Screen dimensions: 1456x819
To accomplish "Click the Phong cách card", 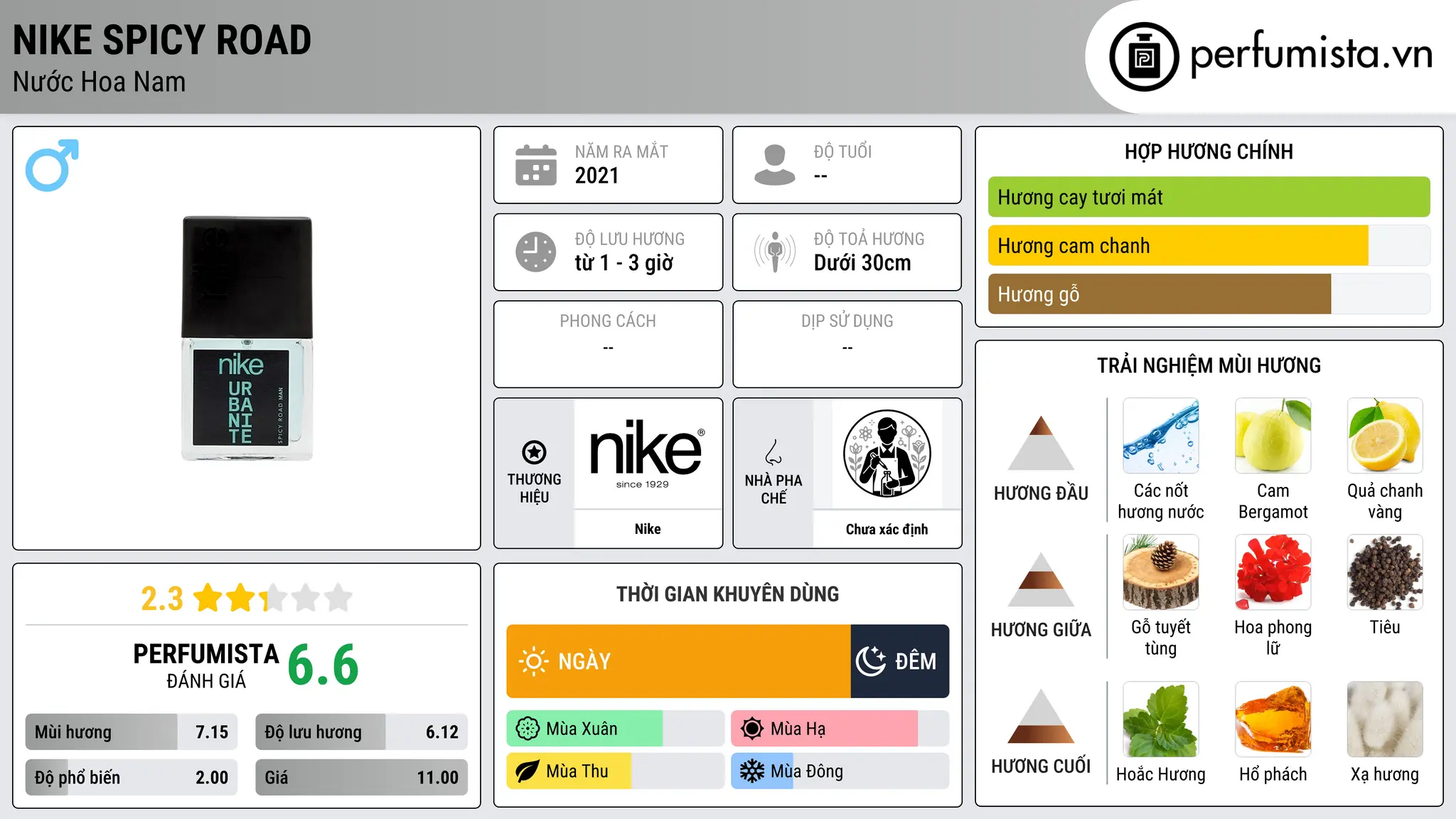I will point(608,344).
